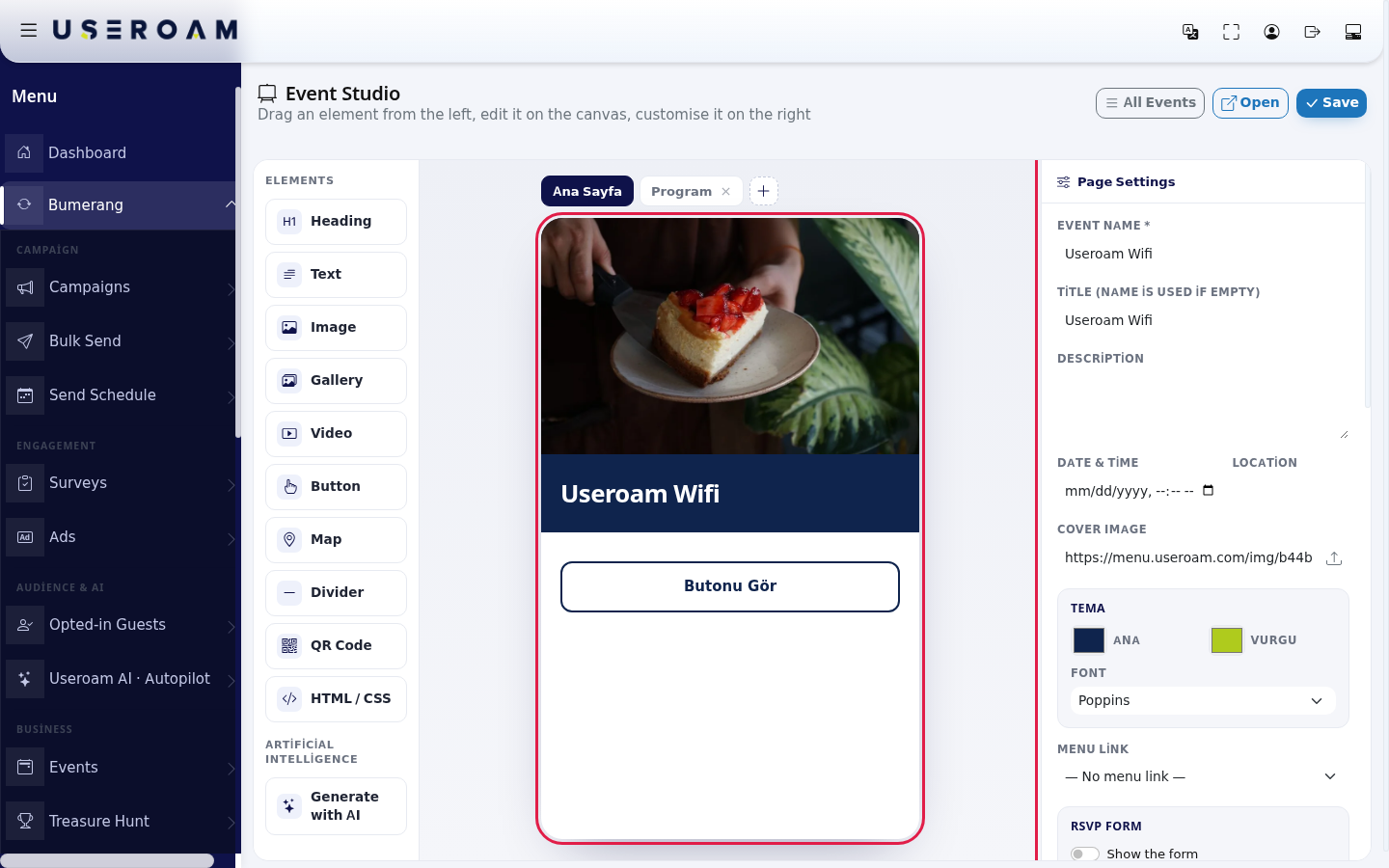
Task: Open the hamburger menu icon
Action: coord(29,31)
